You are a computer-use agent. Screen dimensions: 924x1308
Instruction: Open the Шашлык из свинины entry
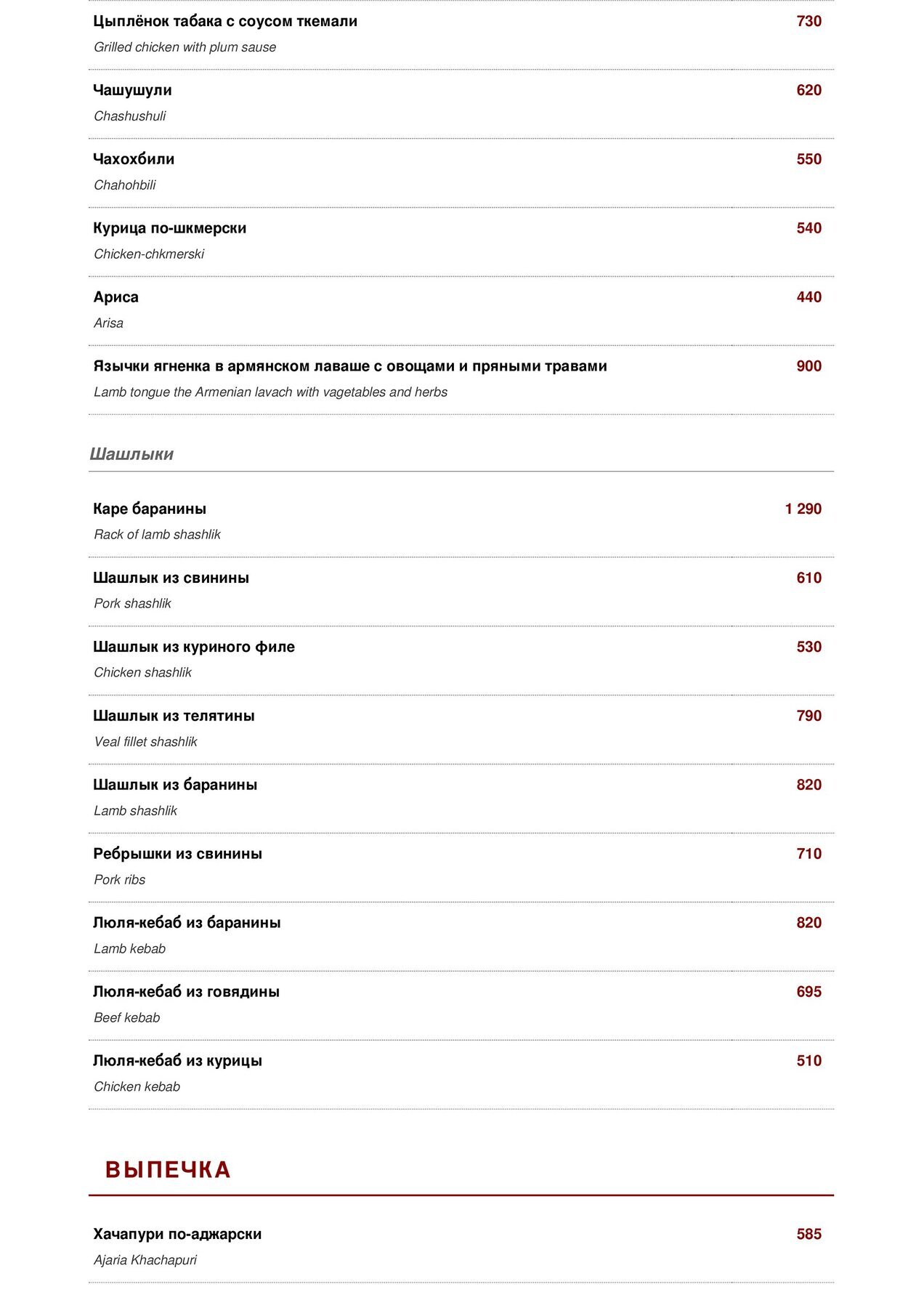(171, 578)
